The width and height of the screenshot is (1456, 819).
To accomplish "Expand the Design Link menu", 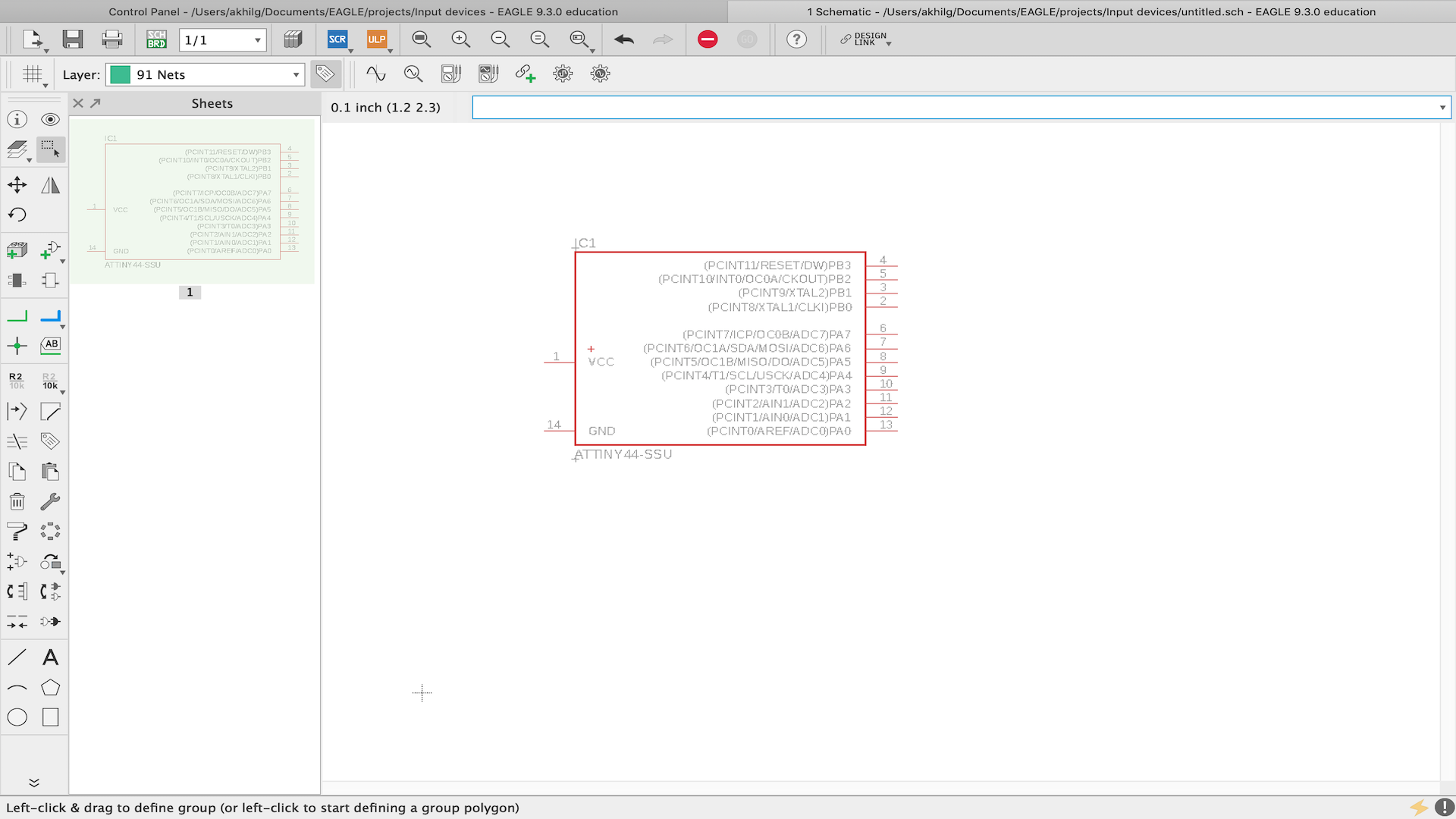I will click(x=865, y=39).
